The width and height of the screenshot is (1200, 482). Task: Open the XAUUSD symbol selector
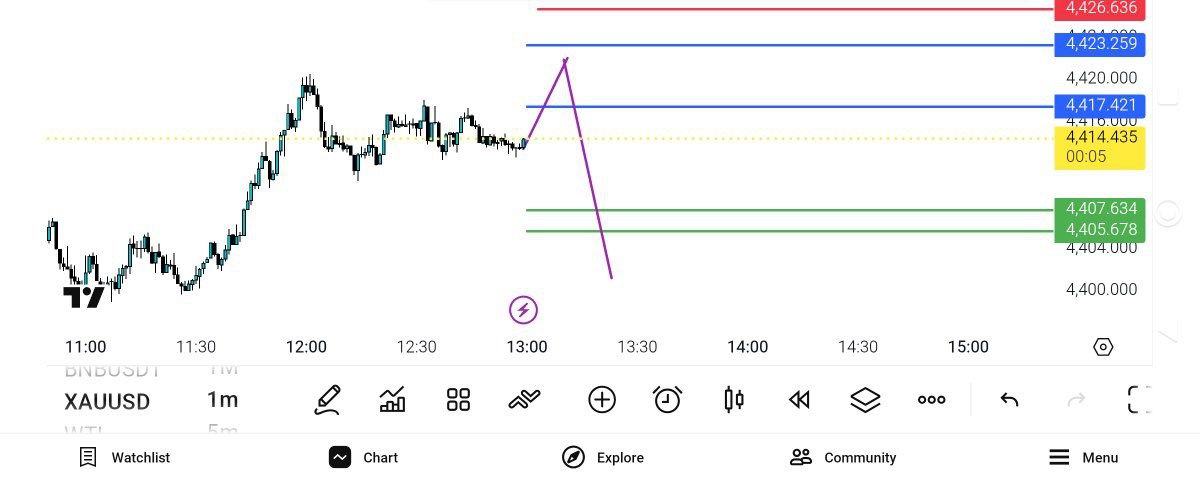pos(107,402)
